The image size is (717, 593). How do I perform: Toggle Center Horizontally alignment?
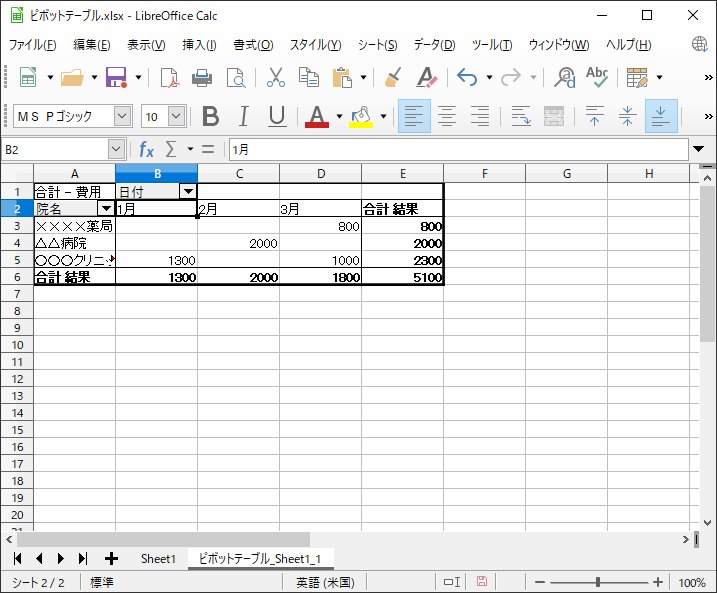click(x=447, y=116)
